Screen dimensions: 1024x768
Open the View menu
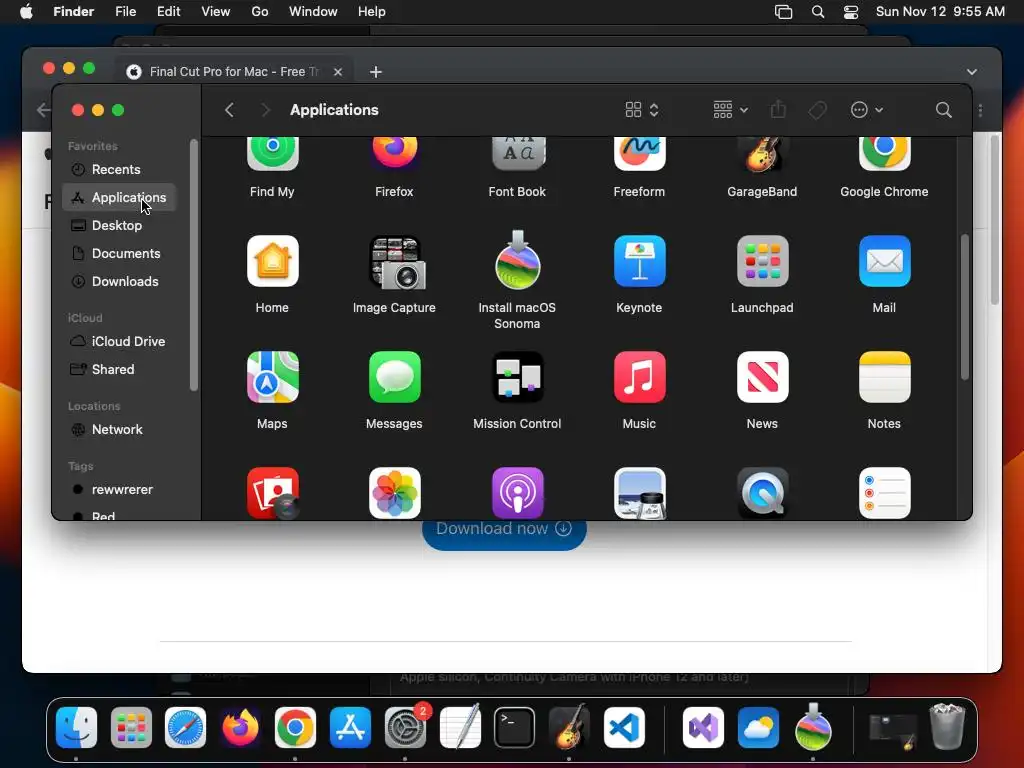pyautogui.click(x=216, y=12)
